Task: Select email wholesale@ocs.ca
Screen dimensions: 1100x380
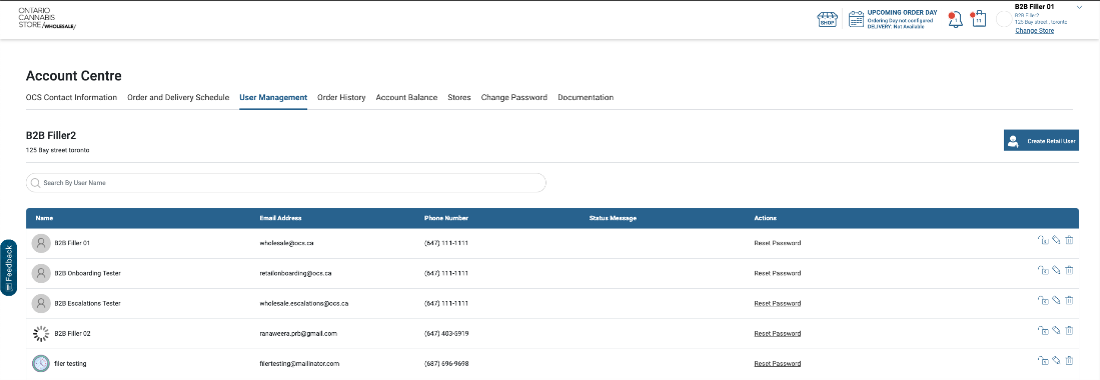Action: (286, 243)
